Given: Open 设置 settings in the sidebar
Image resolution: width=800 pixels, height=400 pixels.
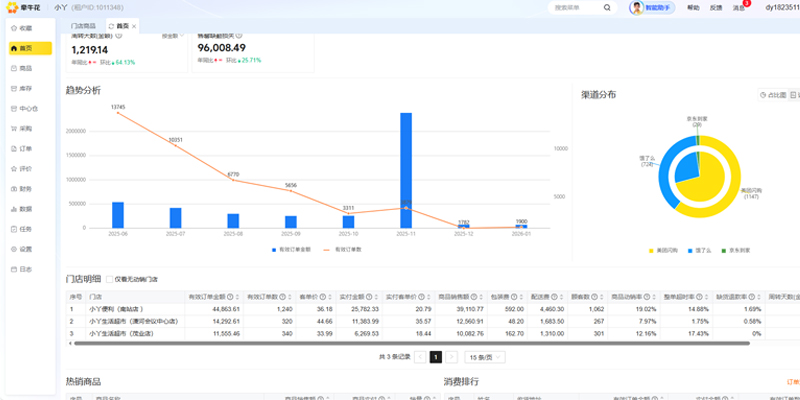Looking at the screenshot, I should pos(25,248).
